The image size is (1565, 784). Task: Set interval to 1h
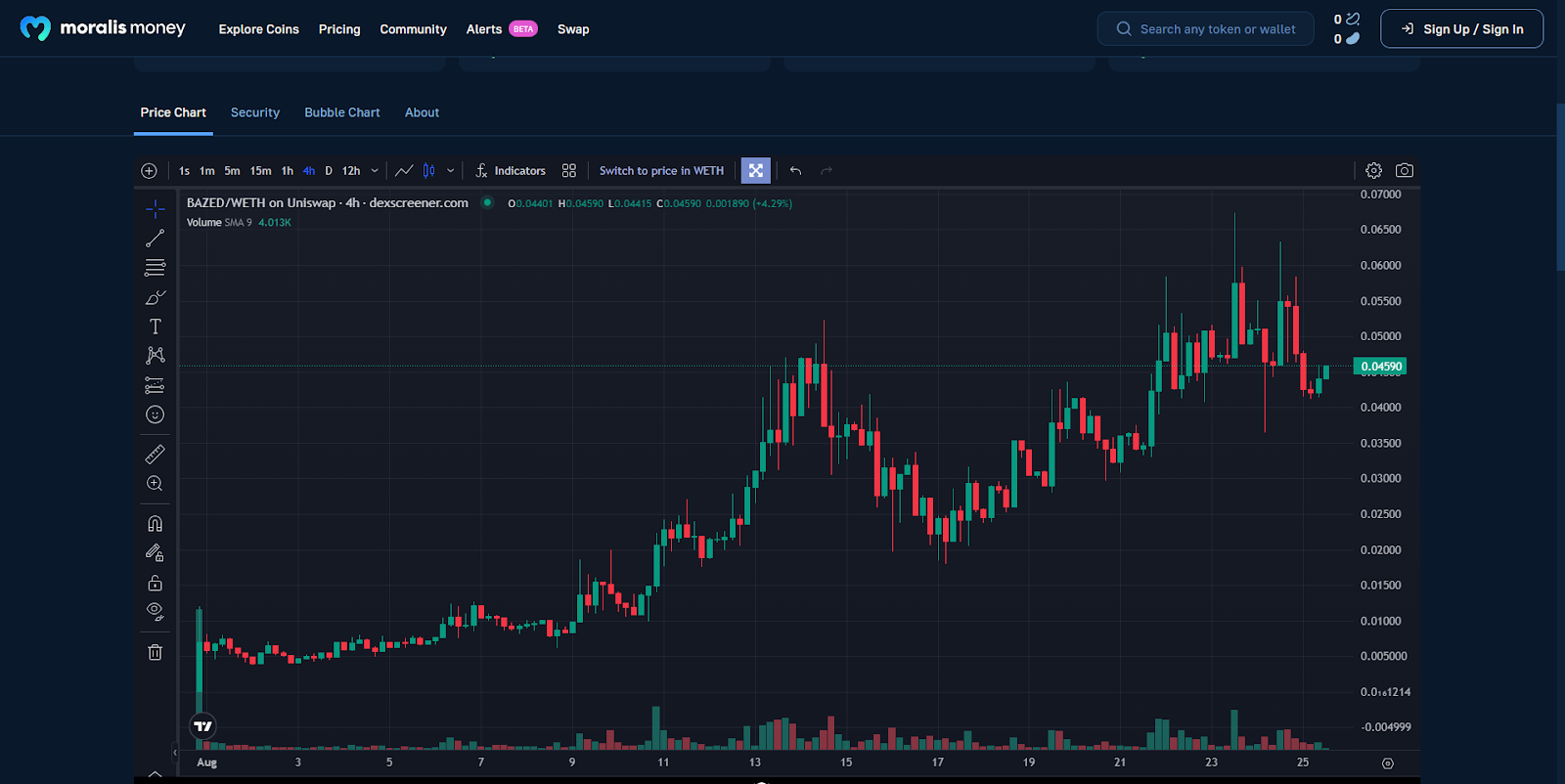[288, 171]
